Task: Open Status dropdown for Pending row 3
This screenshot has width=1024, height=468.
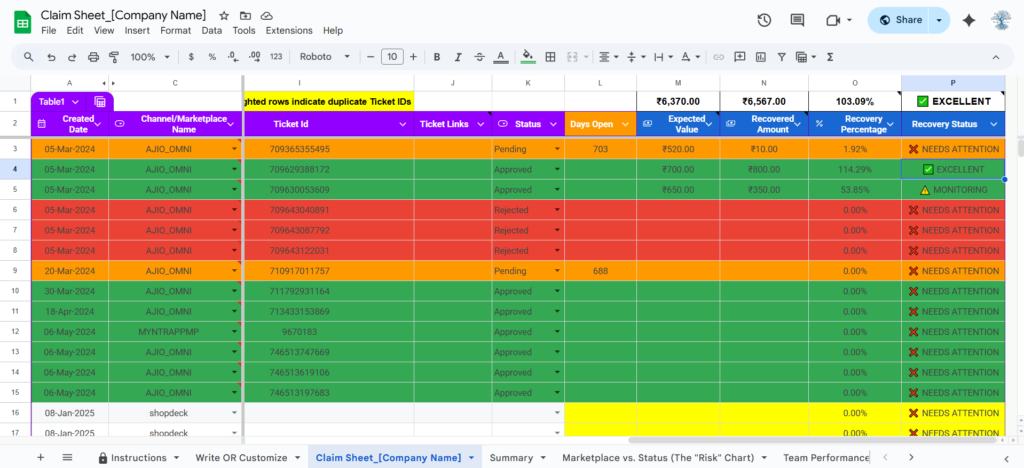Action: point(557,149)
